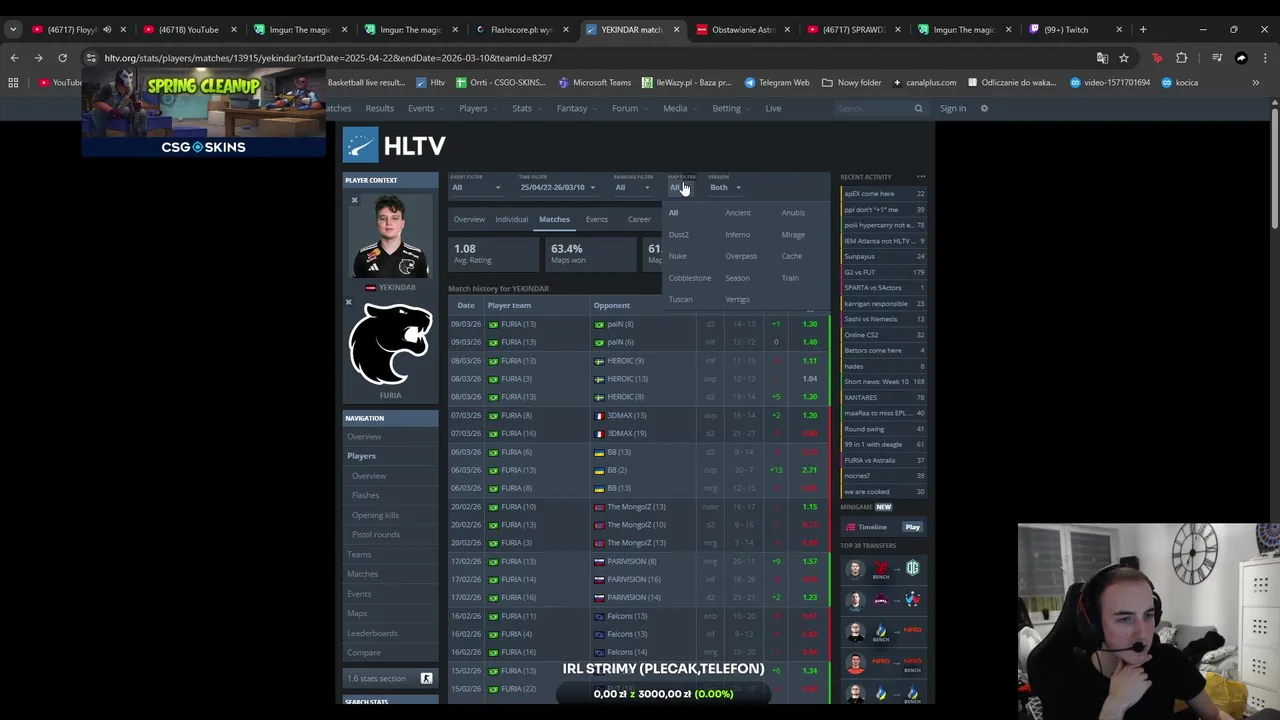Image resolution: width=1280 pixels, height=720 pixels.
Task: Remove YEKINDAR from player context
Action: (x=354, y=200)
